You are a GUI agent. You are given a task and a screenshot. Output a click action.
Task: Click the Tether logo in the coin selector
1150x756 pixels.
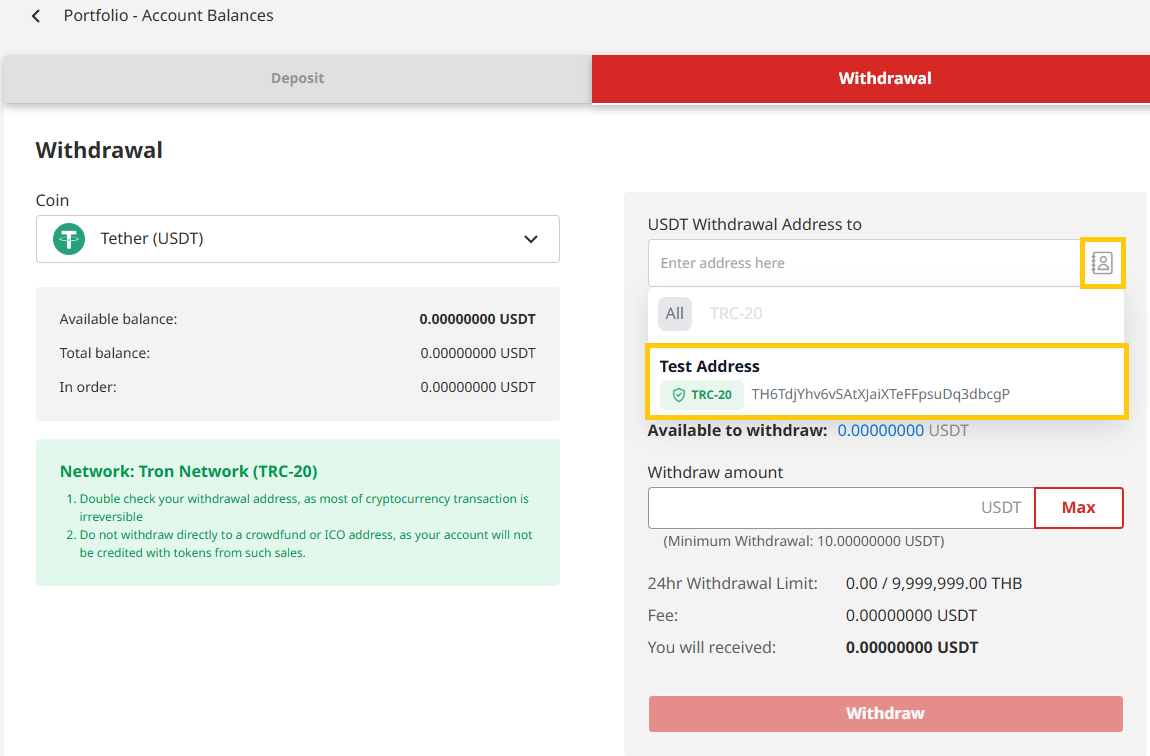pos(69,239)
